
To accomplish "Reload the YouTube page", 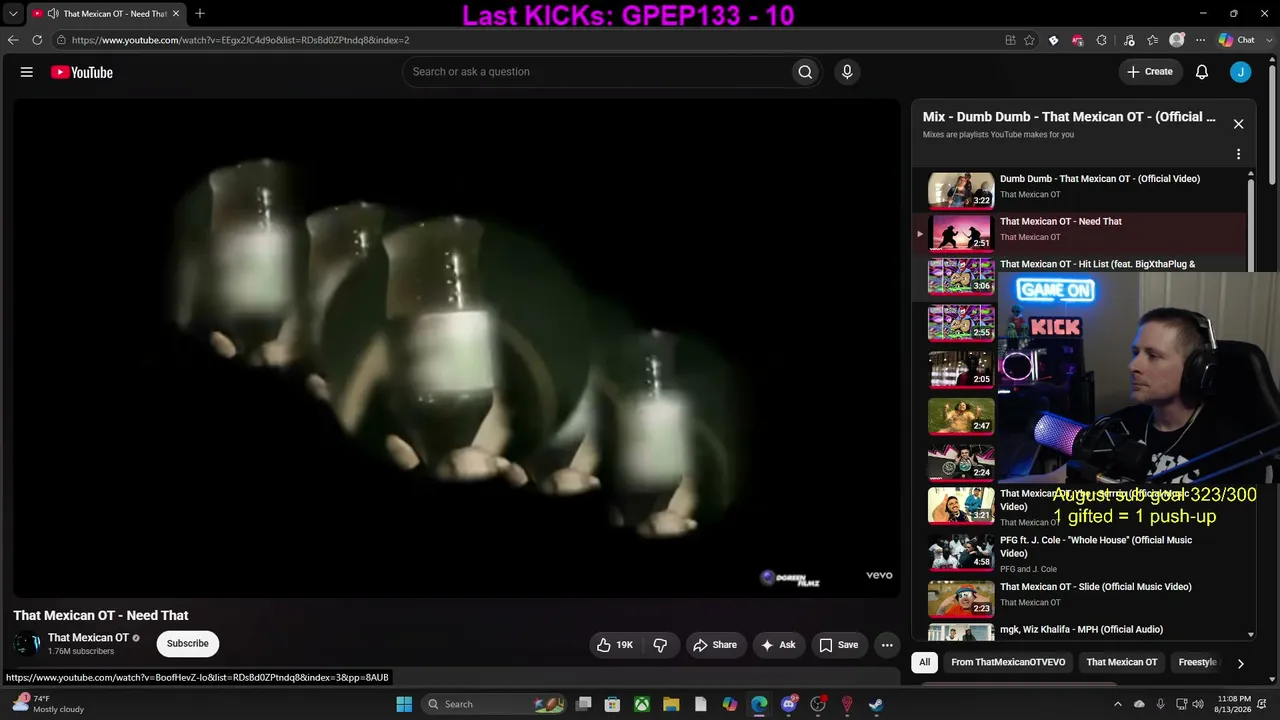I will (x=37, y=40).
